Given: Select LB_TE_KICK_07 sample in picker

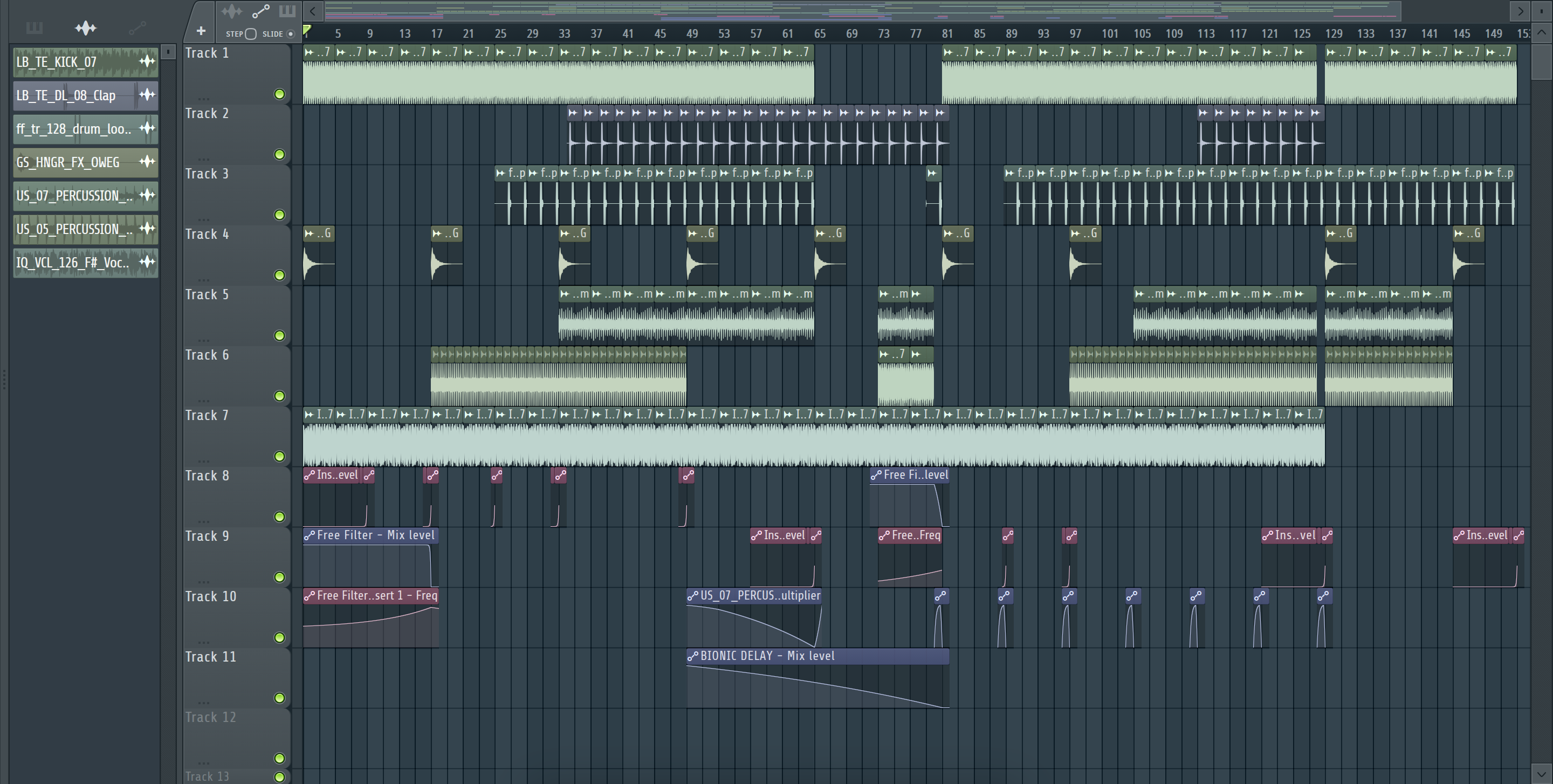Looking at the screenshot, I should click(x=86, y=62).
